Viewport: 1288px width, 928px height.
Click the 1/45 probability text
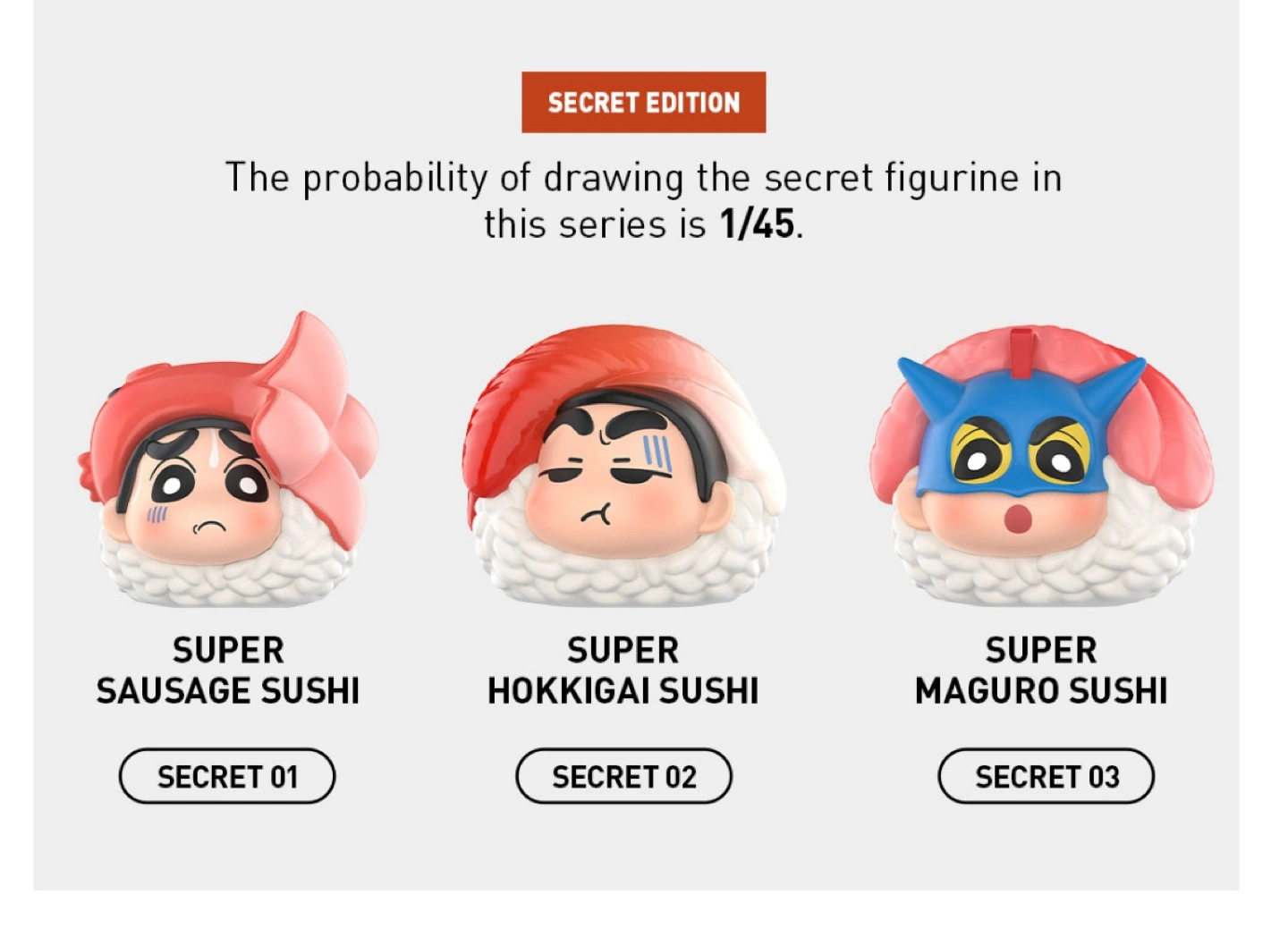pos(757,224)
